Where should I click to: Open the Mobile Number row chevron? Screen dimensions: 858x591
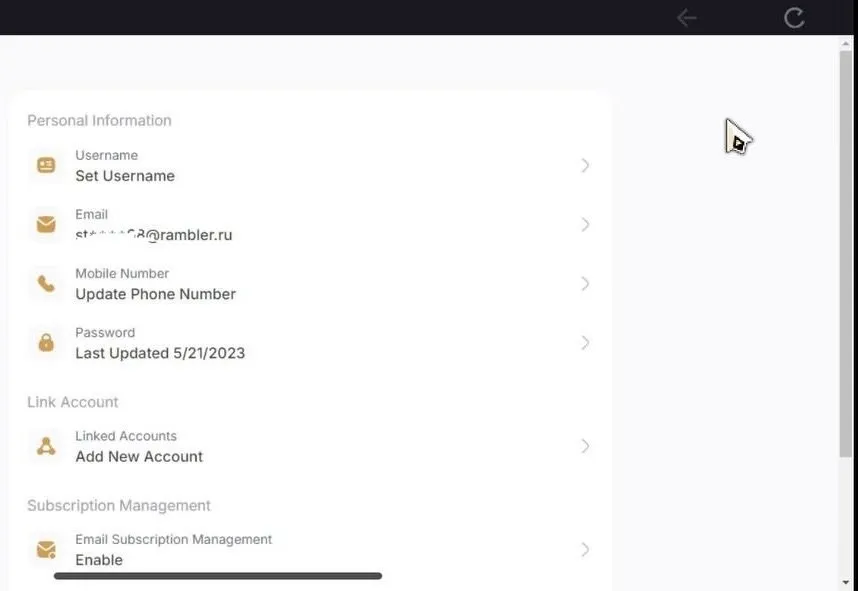pyautogui.click(x=585, y=283)
